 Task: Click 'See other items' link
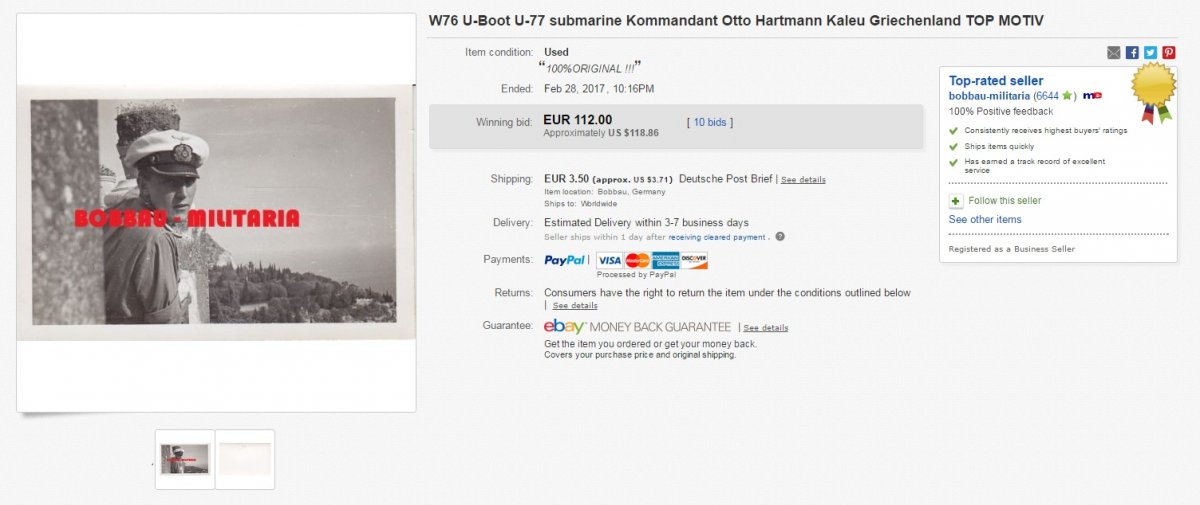(x=985, y=220)
